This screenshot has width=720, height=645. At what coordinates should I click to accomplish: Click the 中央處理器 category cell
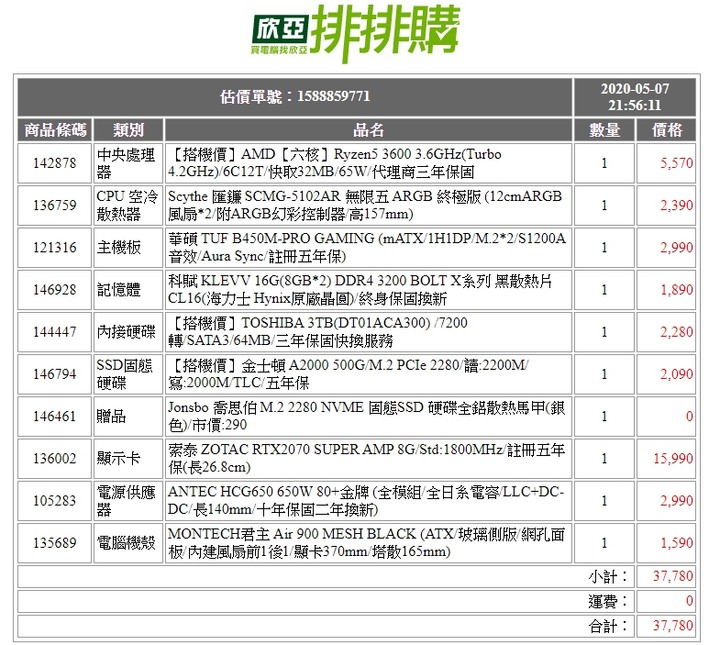(x=128, y=163)
